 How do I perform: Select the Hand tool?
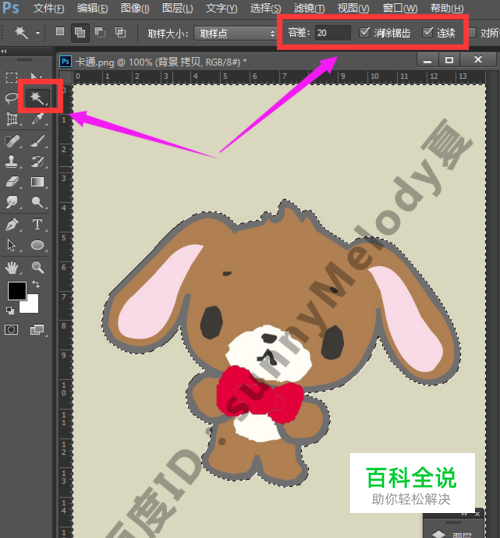(12, 267)
